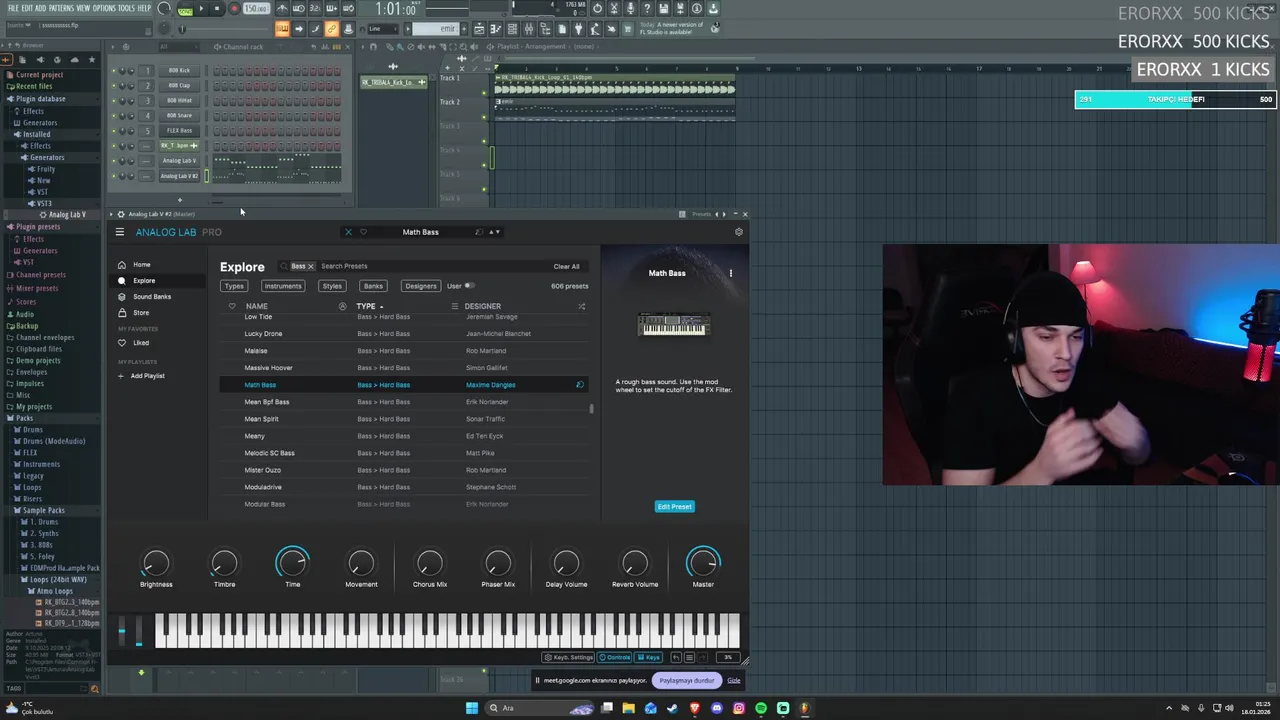
Task: Clear the preset name with the X icon
Action: click(x=348, y=232)
